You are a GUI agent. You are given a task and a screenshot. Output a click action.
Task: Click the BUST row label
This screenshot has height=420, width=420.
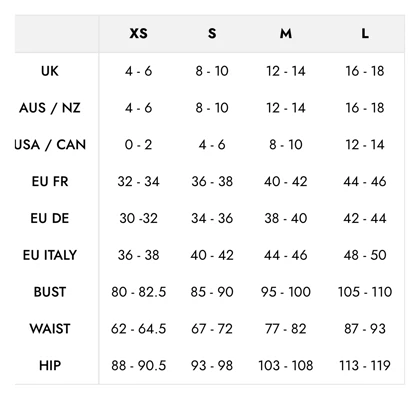point(50,292)
